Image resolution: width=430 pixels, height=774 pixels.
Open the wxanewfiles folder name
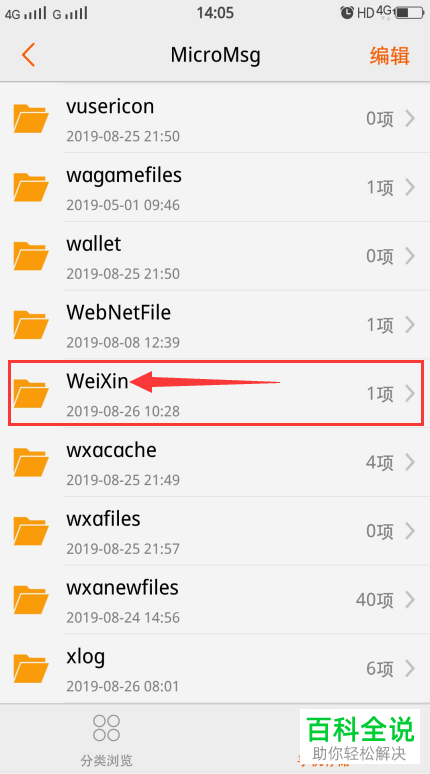click(122, 587)
